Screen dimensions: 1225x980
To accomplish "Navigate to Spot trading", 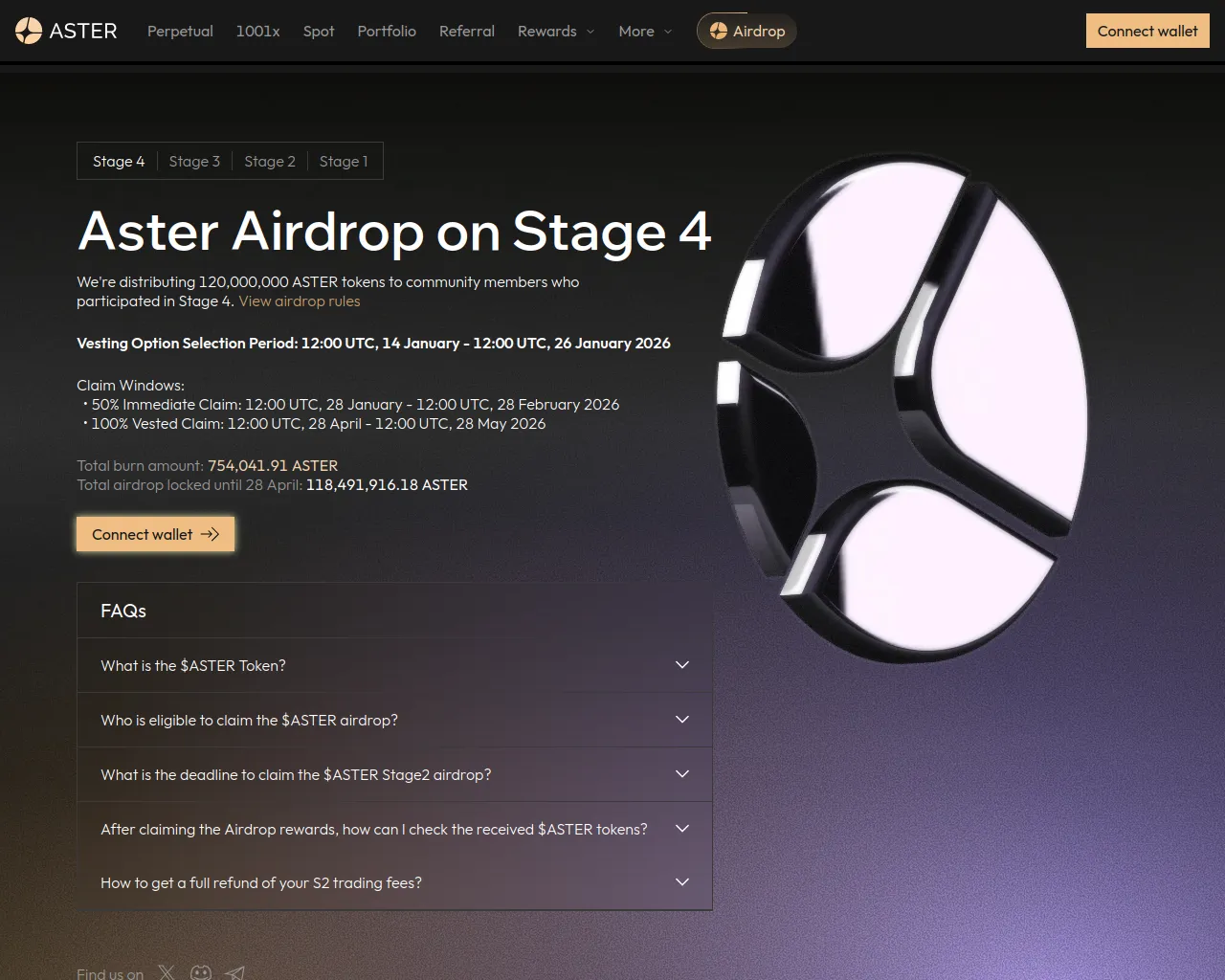I will [x=319, y=31].
